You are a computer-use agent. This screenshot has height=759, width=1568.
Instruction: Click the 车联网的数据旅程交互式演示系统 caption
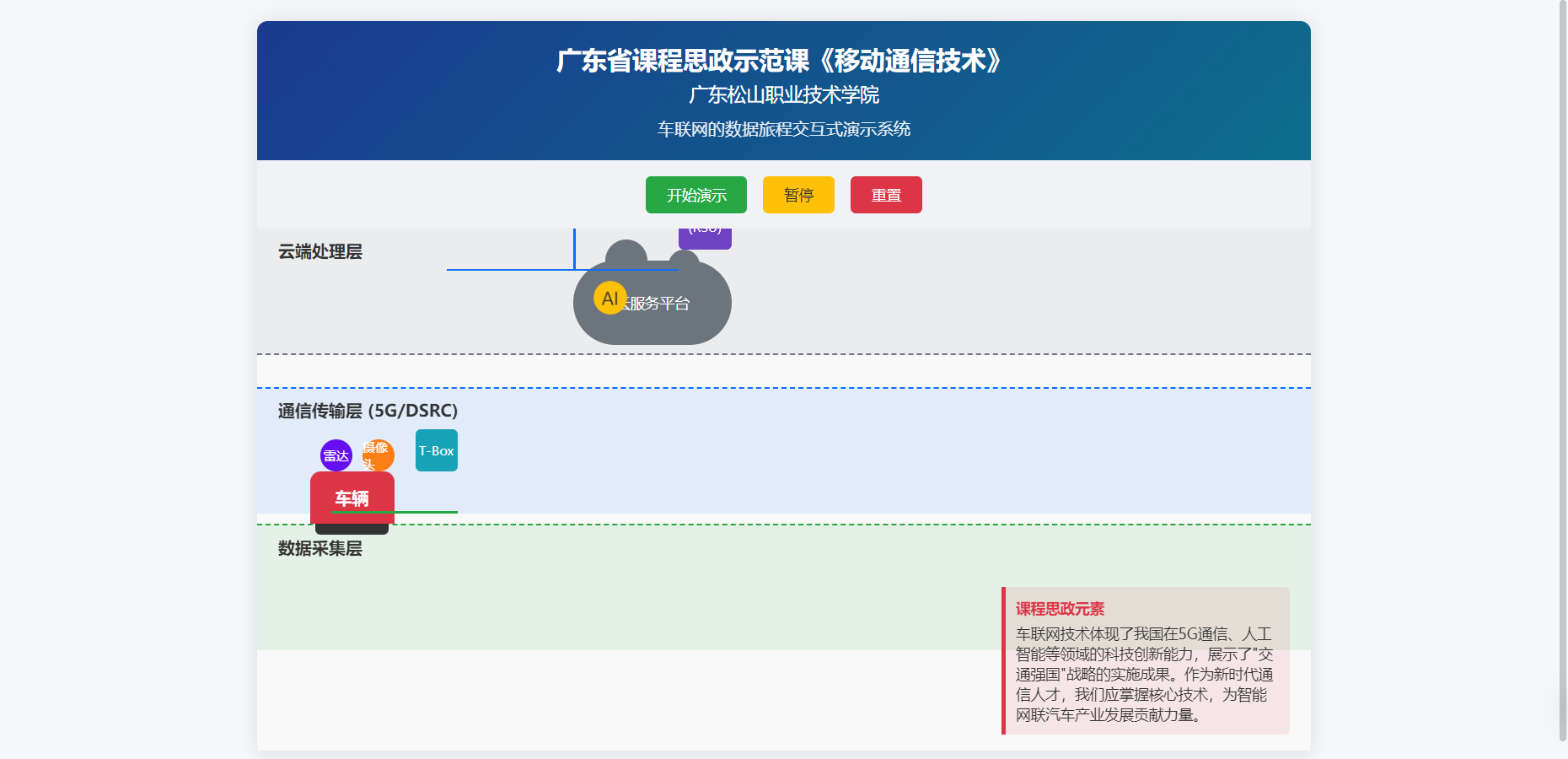pyautogui.click(x=783, y=129)
